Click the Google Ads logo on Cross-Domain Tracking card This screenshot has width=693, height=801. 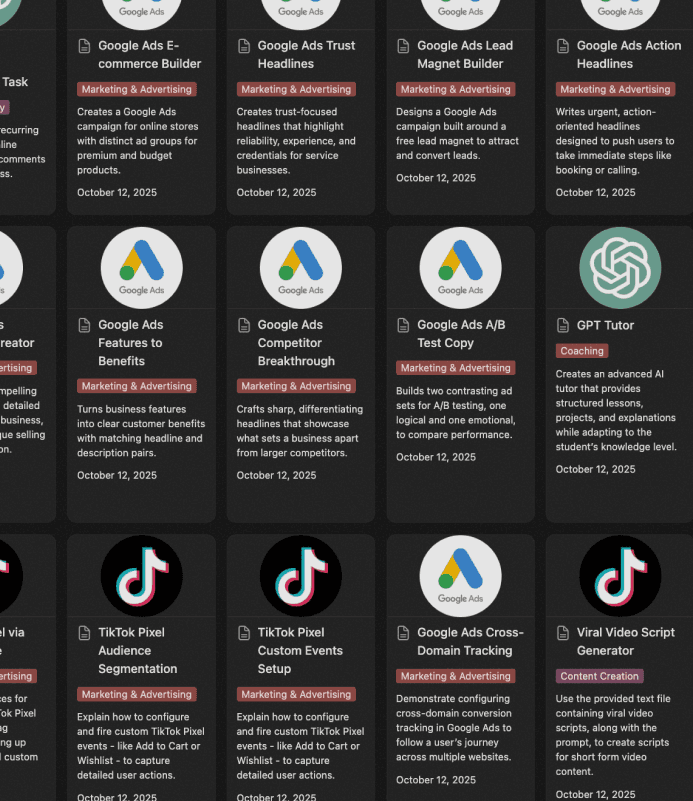click(x=460, y=576)
